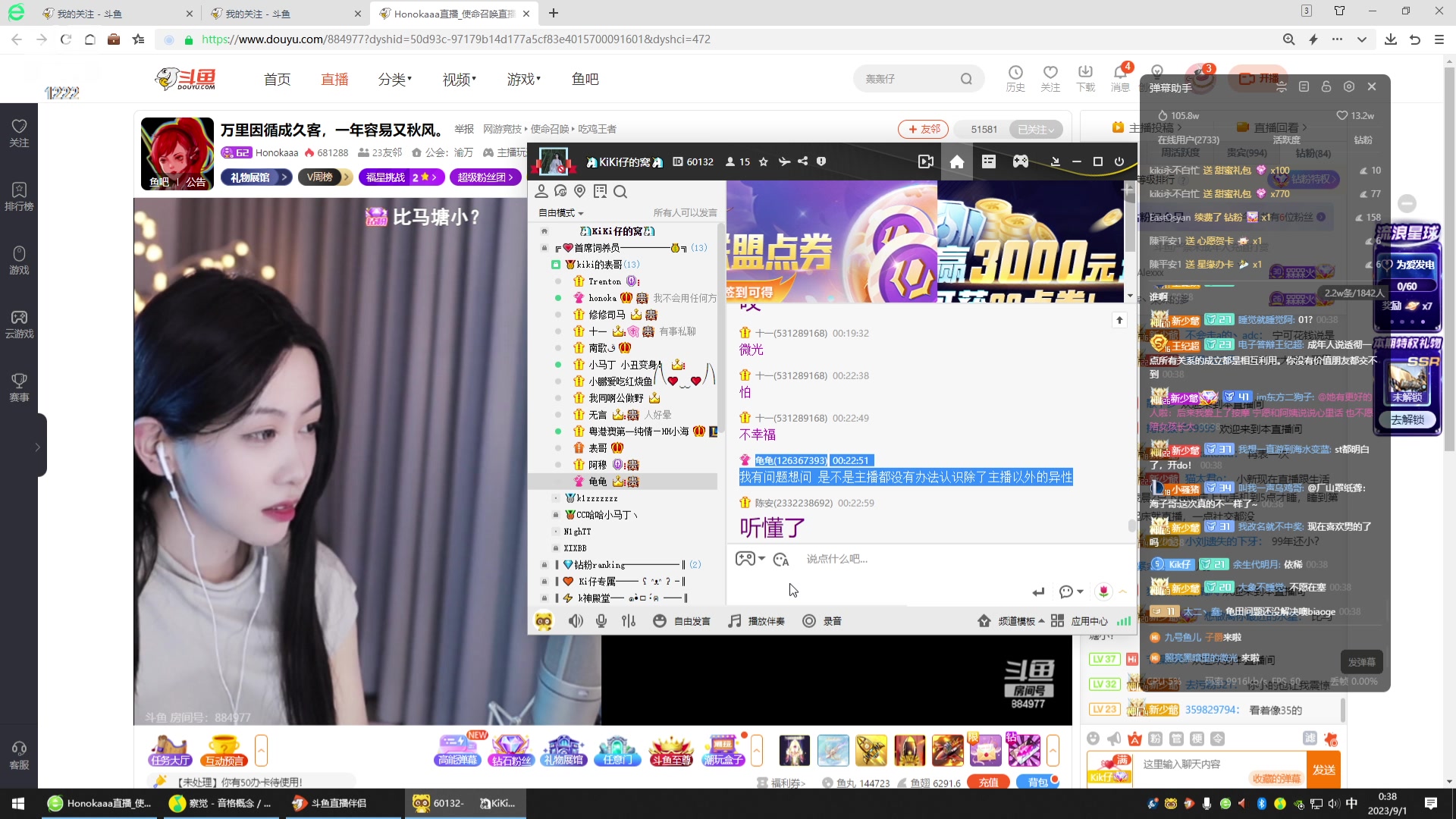The height and width of the screenshot is (819, 1456).
Task: Expand the left sidebar arrow handle
Action: (38, 447)
